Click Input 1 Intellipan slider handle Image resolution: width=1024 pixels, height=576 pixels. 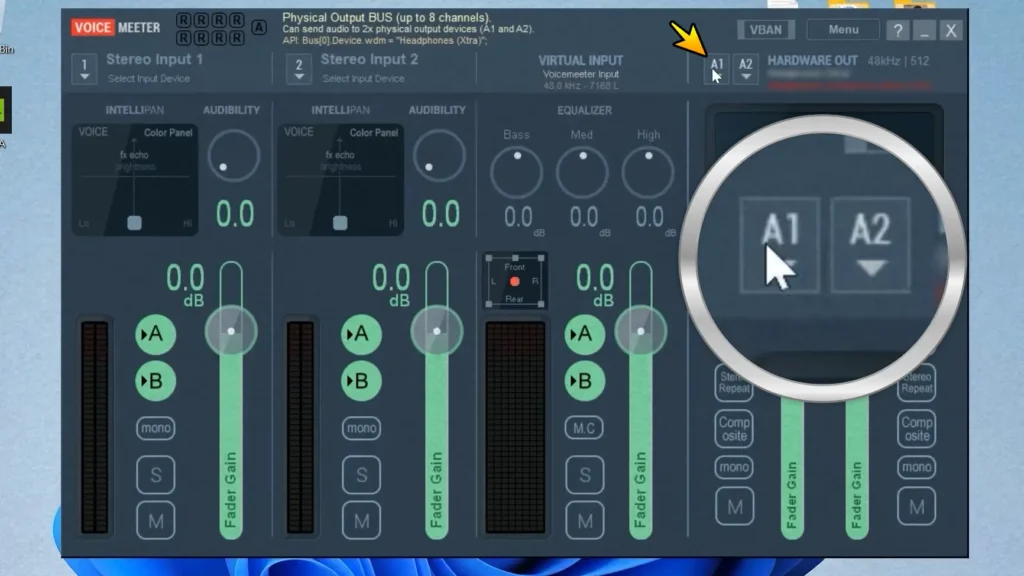pos(135,223)
